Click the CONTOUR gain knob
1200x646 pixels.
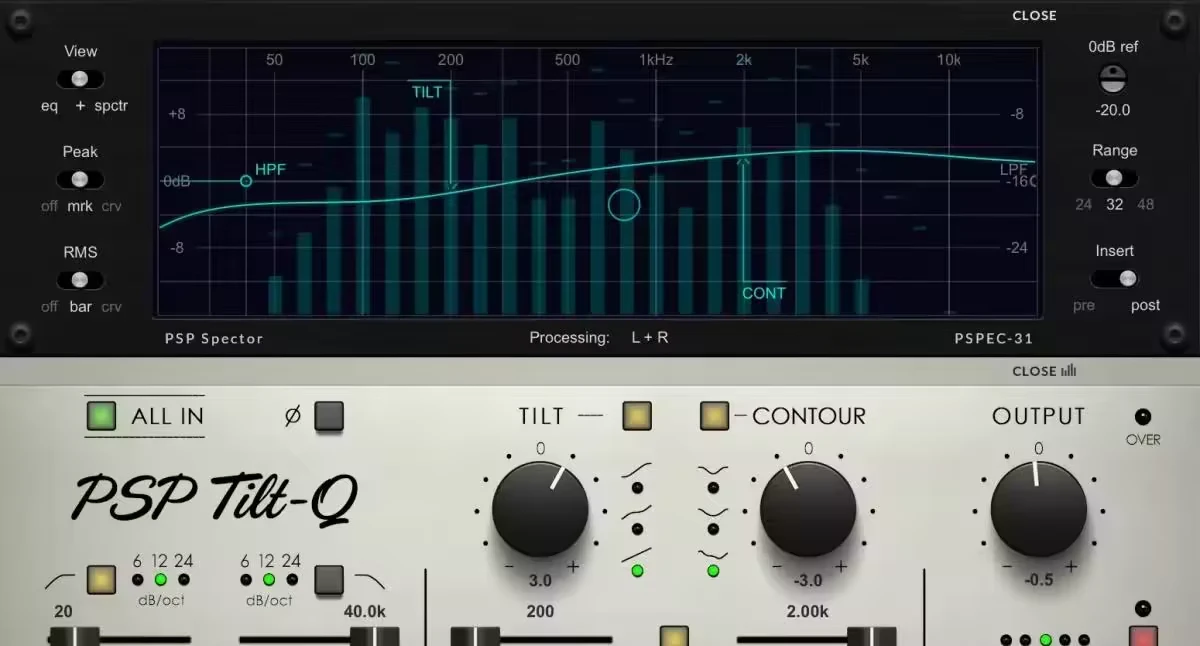click(x=808, y=509)
